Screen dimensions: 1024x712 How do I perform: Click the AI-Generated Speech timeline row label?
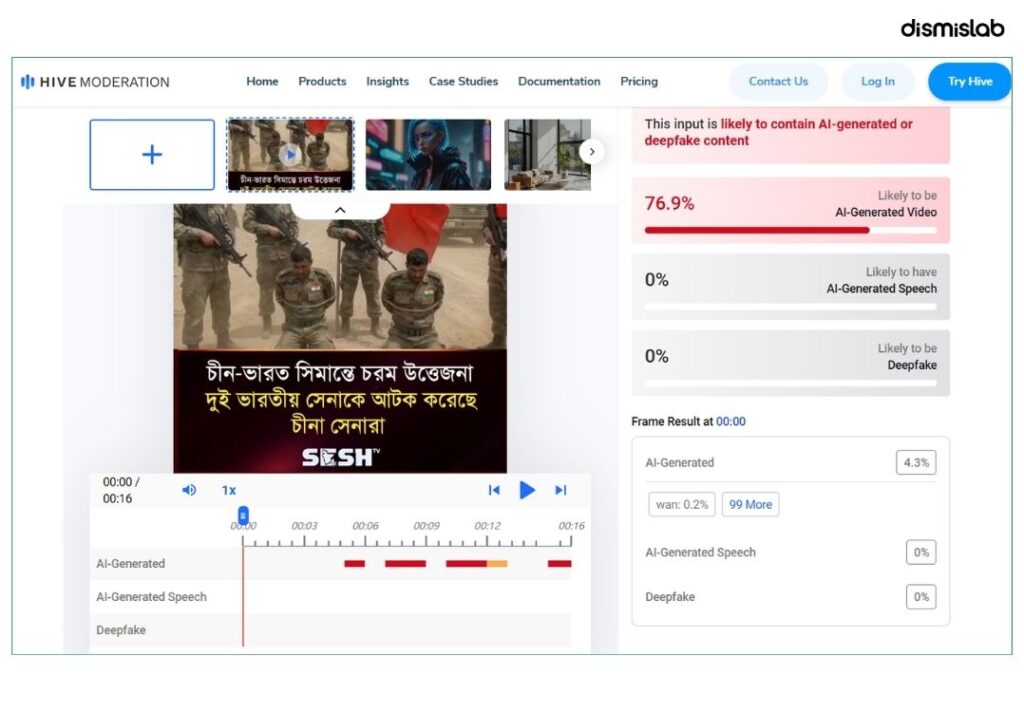[152, 597]
